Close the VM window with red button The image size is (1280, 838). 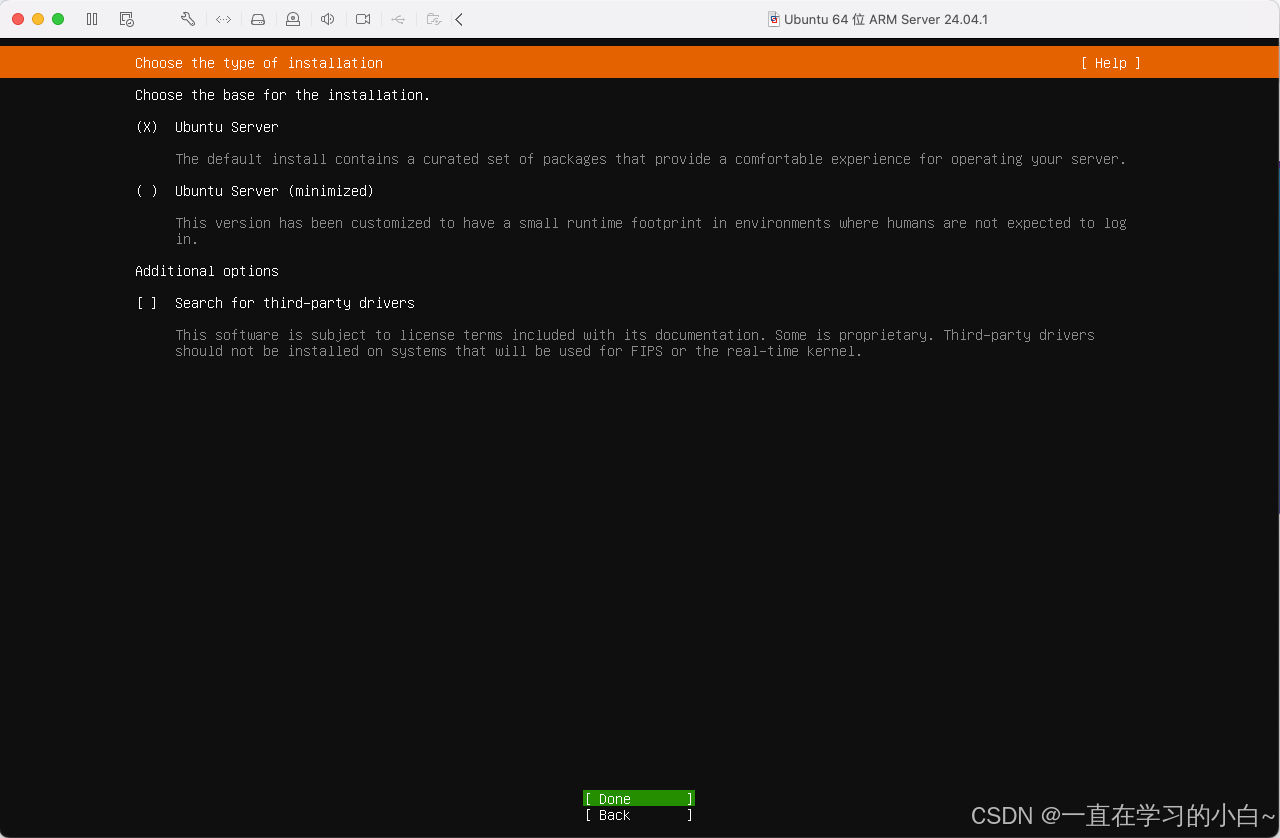[x=19, y=19]
